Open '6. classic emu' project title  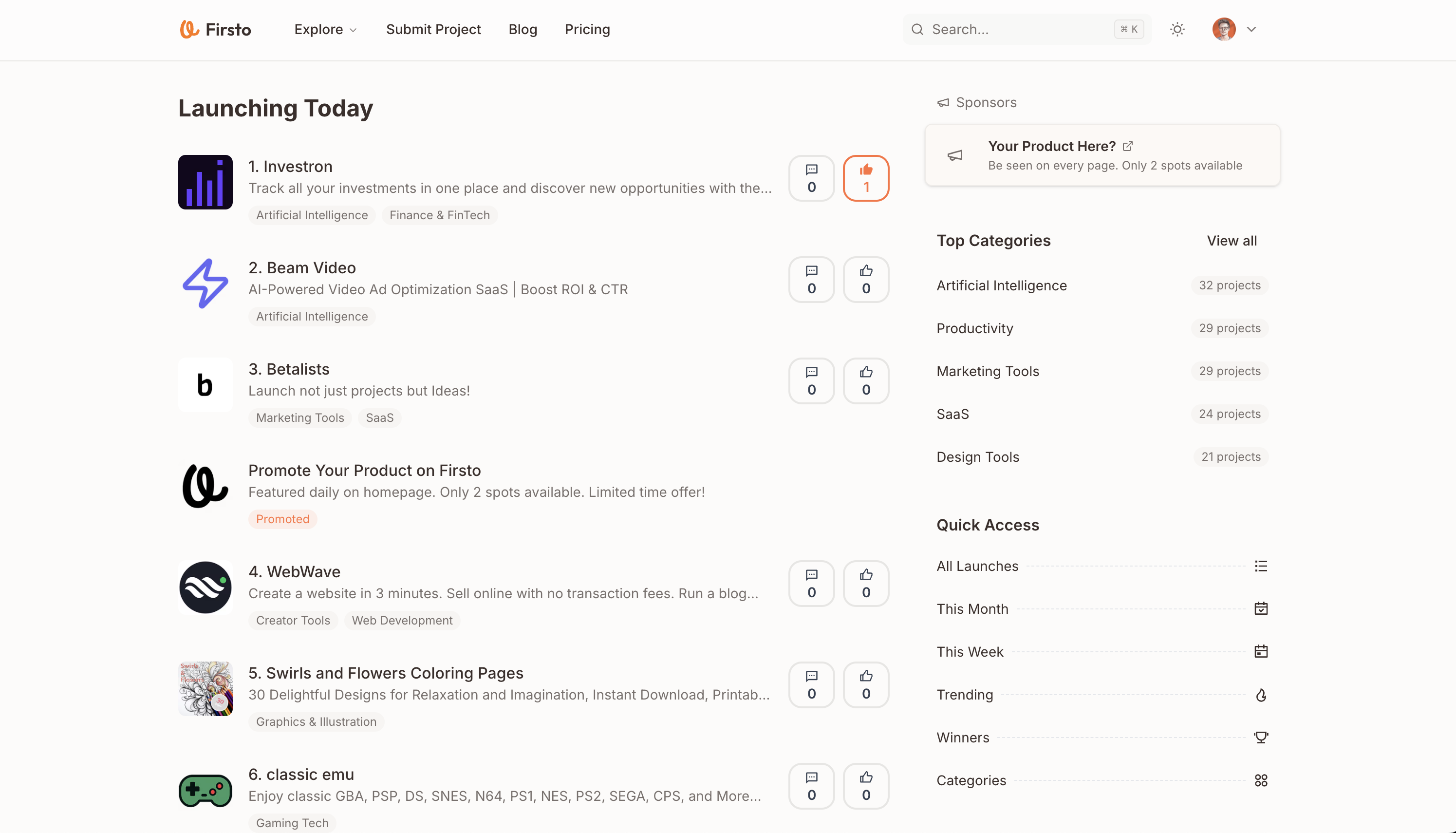pyautogui.click(x=301, y=774)
